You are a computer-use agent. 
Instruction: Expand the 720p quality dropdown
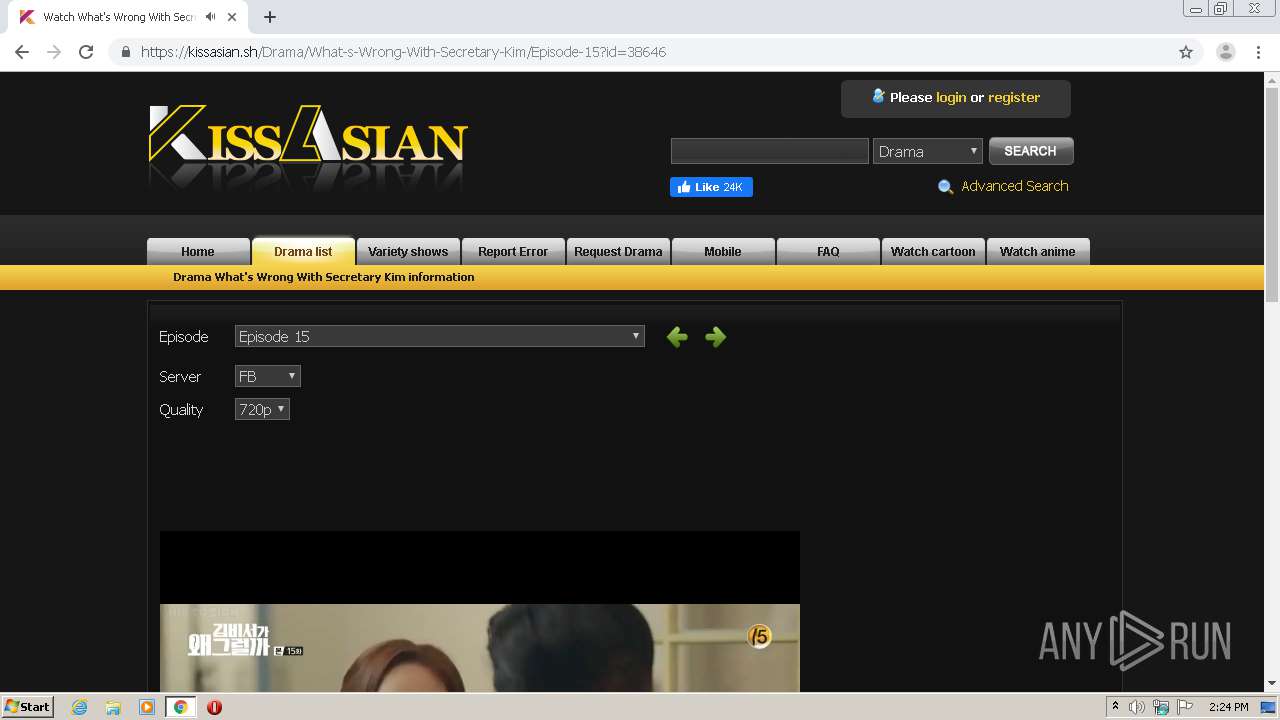tap(262, 409)
